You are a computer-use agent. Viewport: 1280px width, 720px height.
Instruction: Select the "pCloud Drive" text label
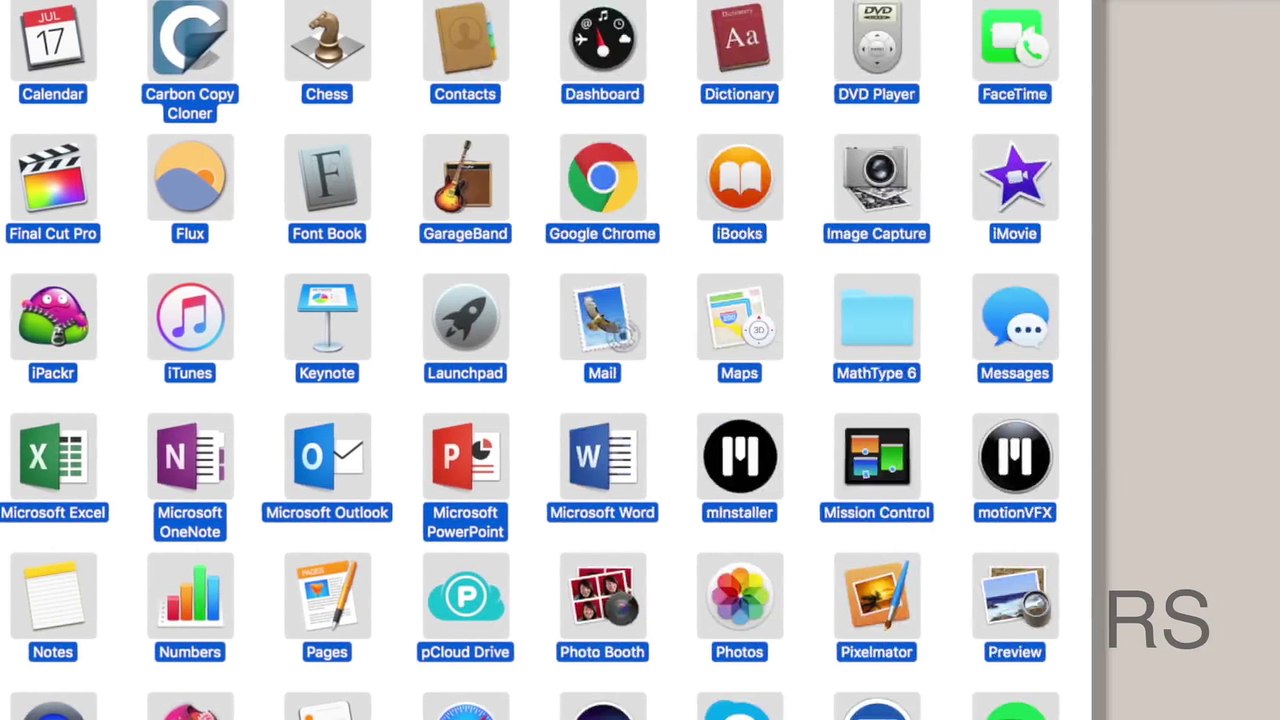465,652
